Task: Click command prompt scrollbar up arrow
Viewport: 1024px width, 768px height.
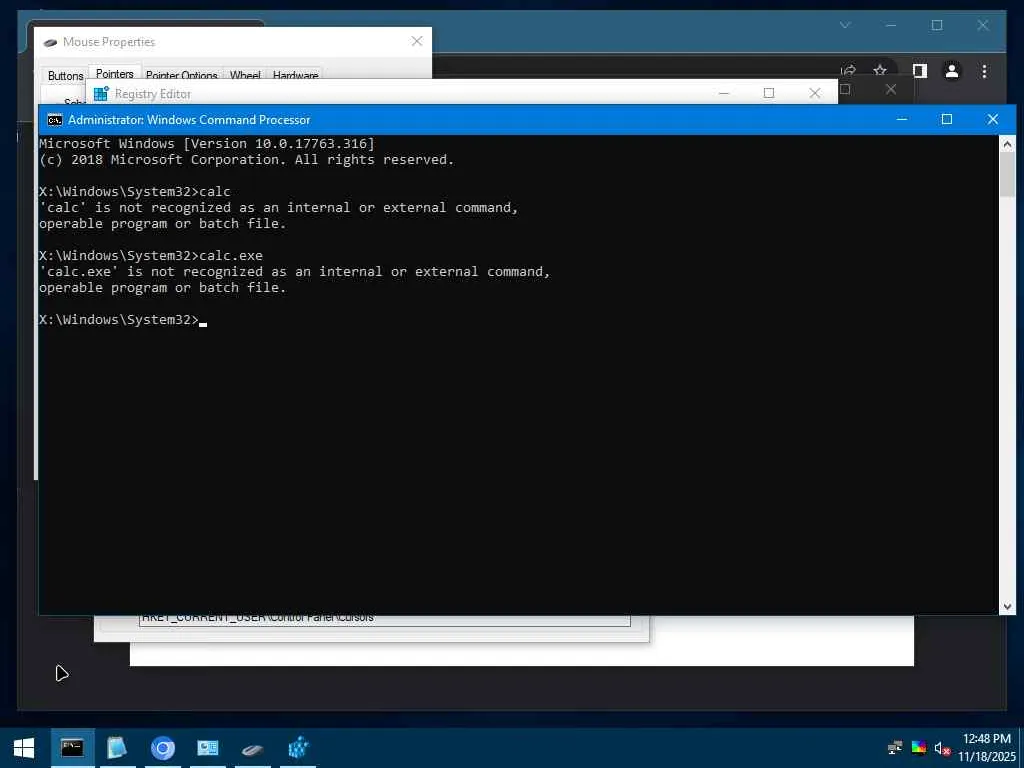Action: coord(1007,144)
